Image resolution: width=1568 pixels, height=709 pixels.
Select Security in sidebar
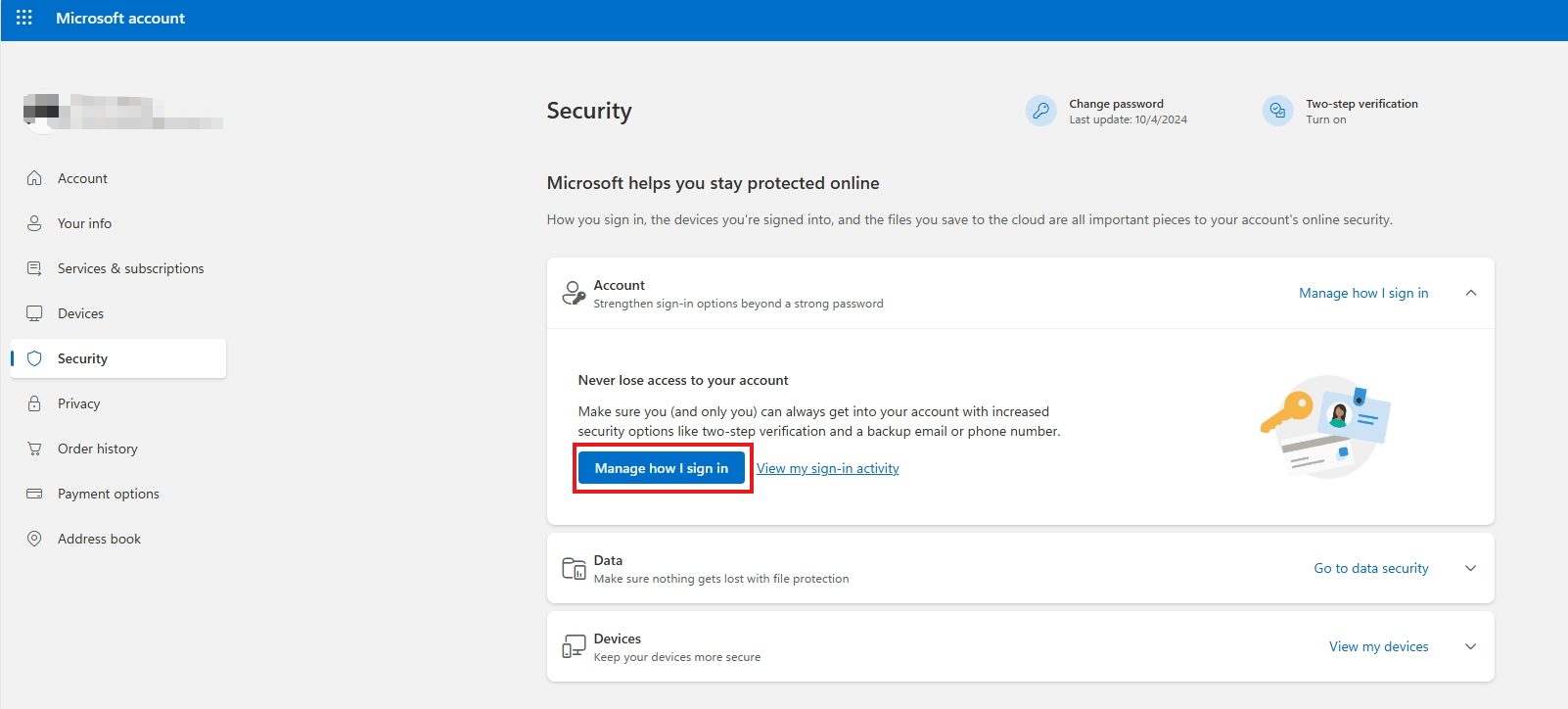[x=118, y=358]
